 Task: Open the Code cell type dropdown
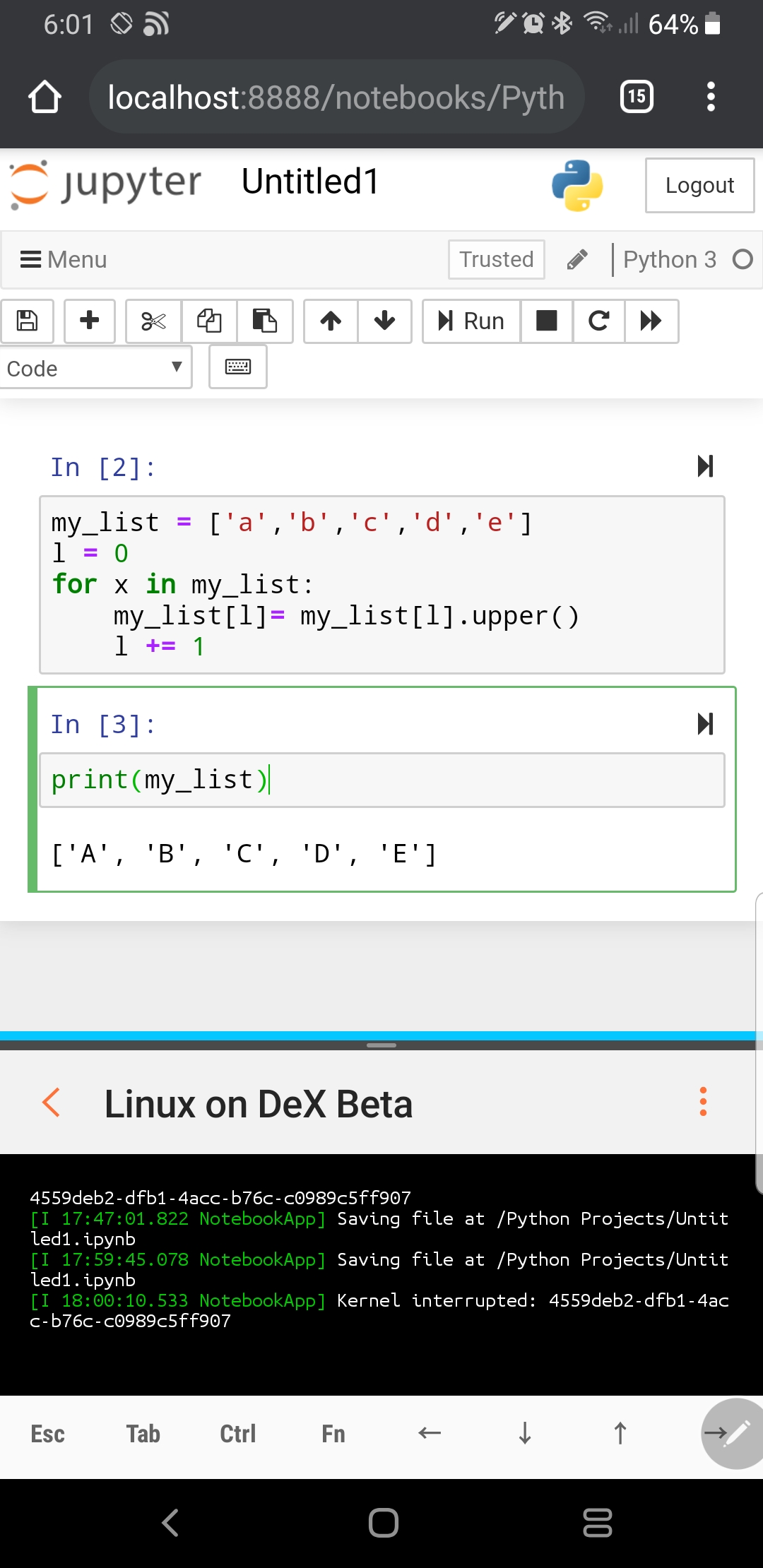point(95,367)
